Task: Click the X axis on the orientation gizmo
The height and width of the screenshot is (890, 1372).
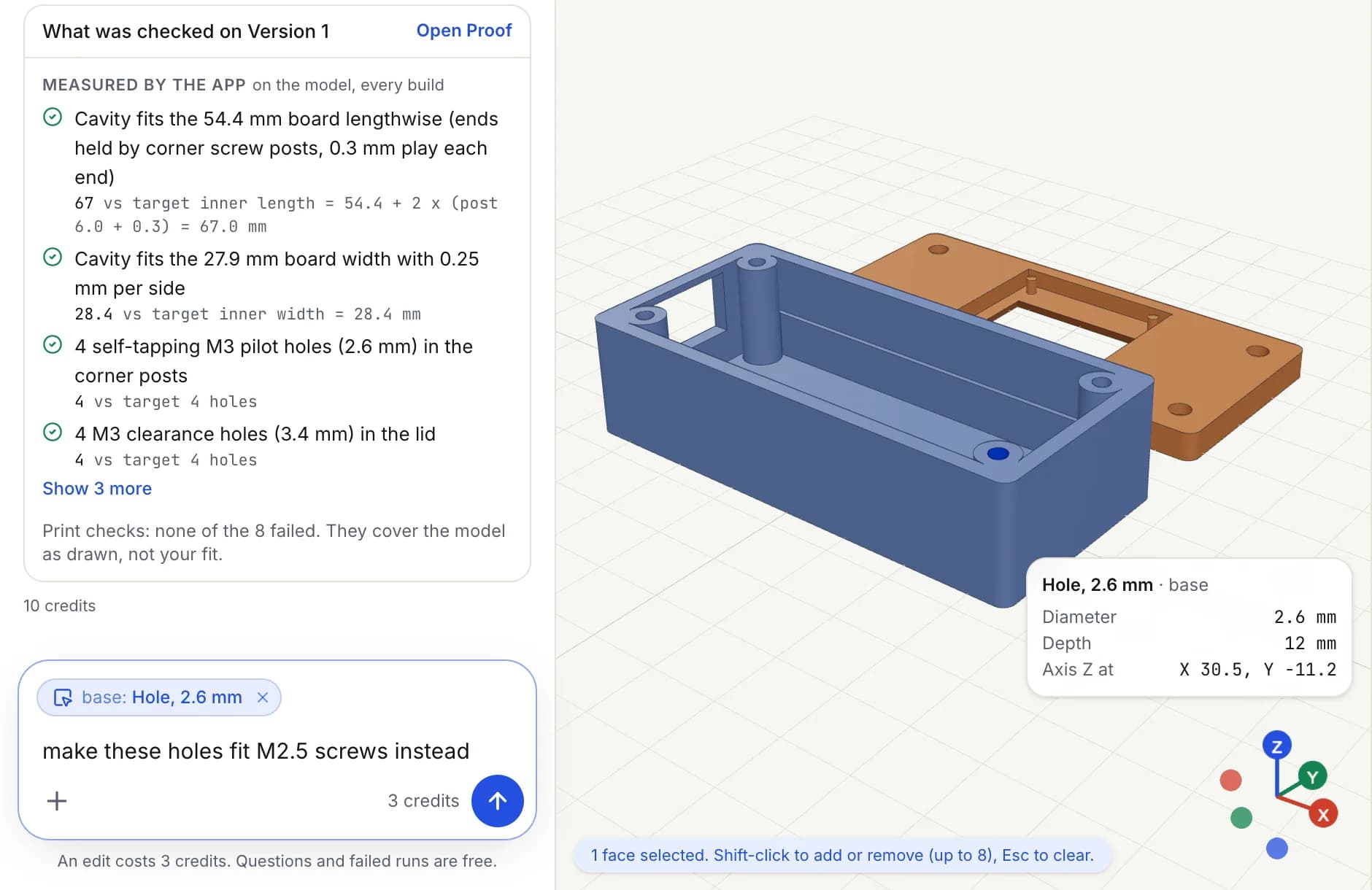Action: (x=1323, y=814)
